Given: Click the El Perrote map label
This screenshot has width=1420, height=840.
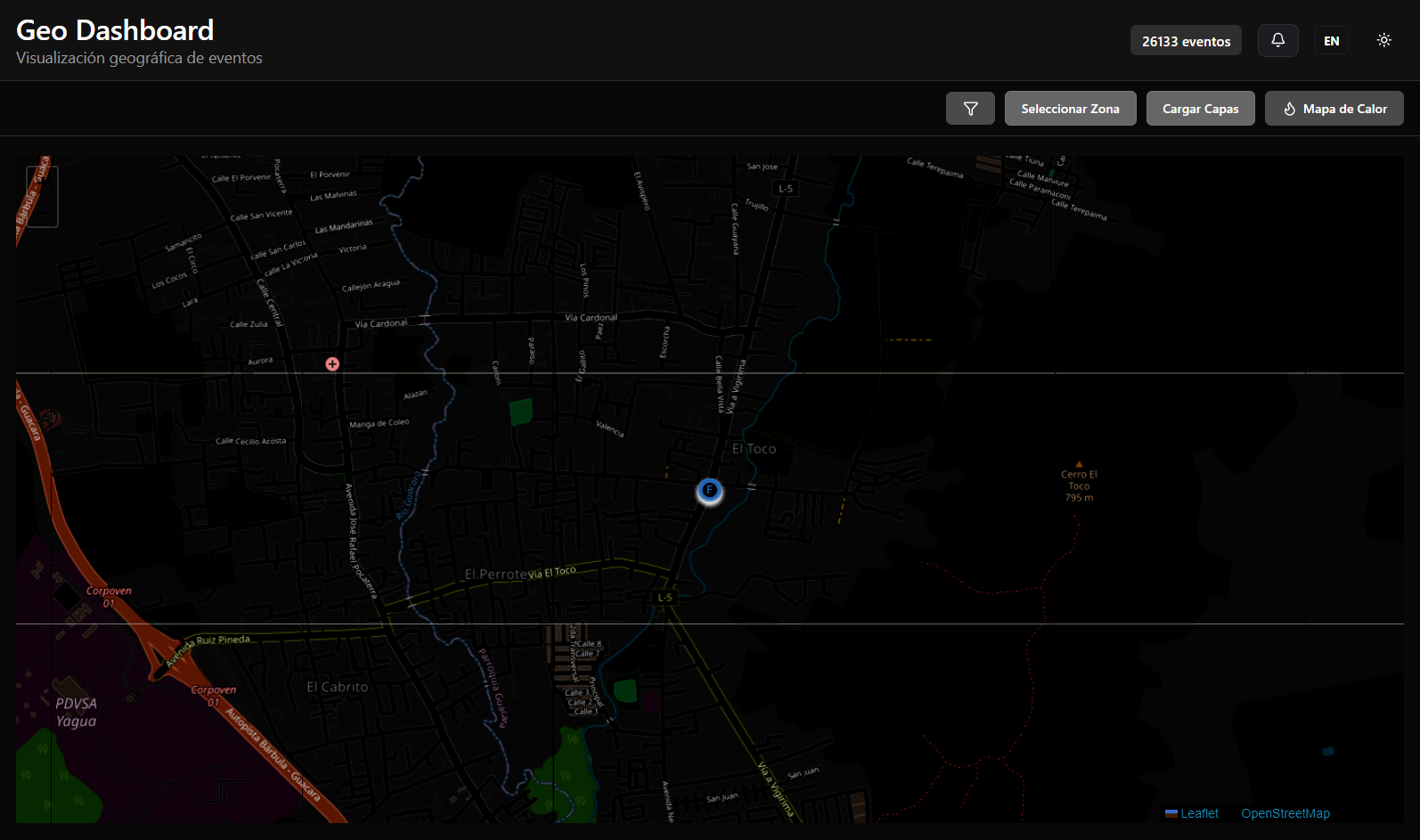Looking at the screenshot, I should coord(495,575).
